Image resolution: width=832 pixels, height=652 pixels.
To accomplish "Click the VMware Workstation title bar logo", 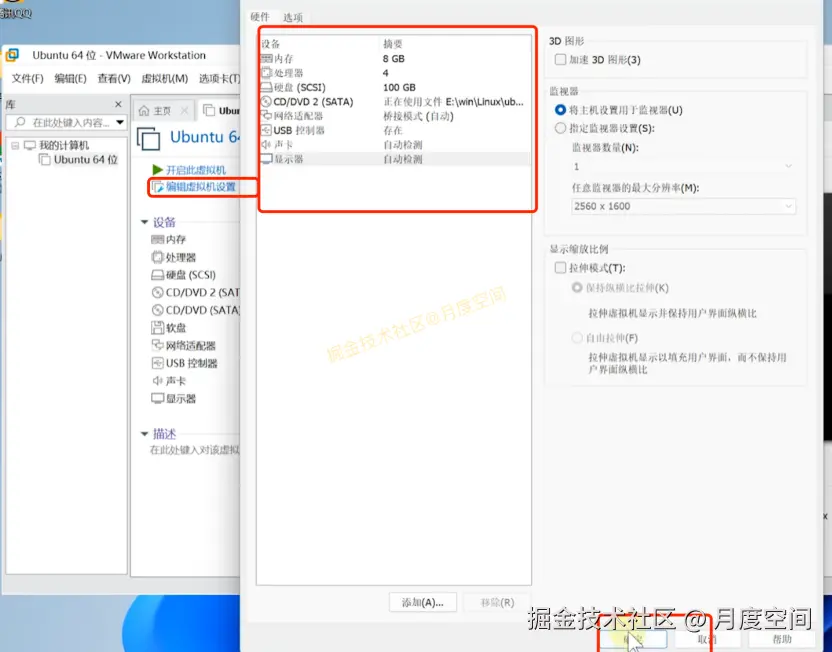I will tap(13, 55).
